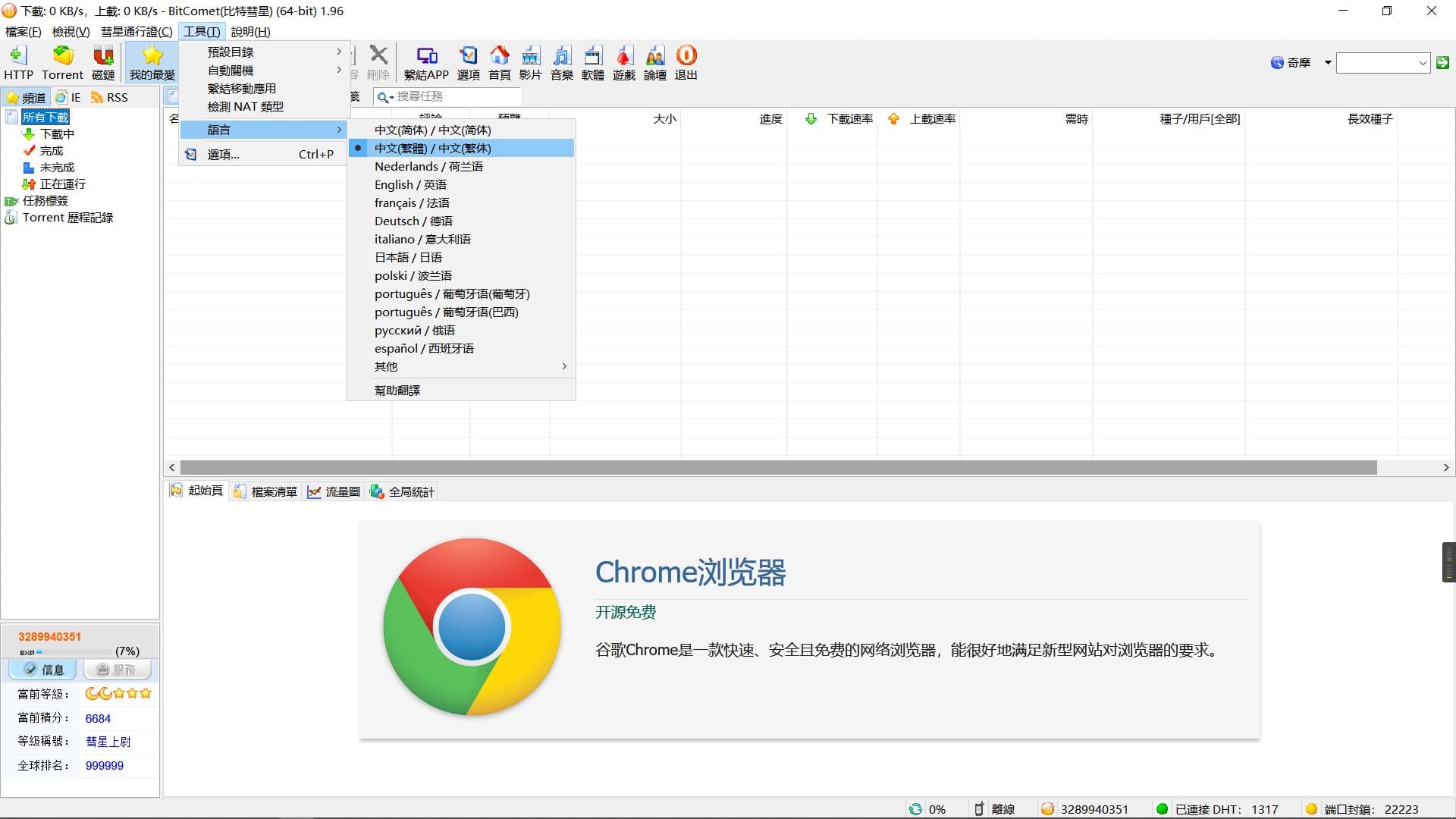Go to 首頁 home toolbar icon
Image resolution: width=1456 pixels, height=819 pixels.
(x=500, y=56)
